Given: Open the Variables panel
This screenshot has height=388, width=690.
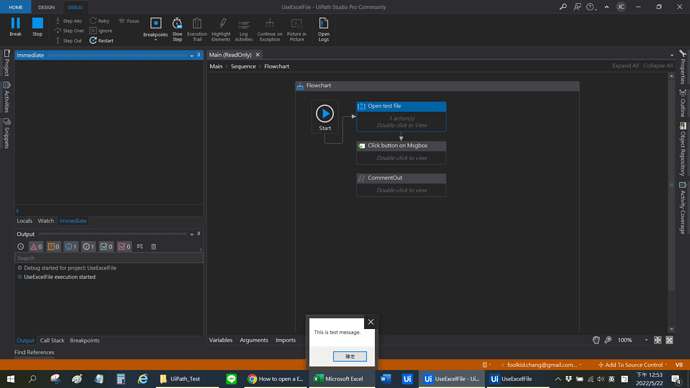Looking at the screenshot, I should click(x=220, y=340).
